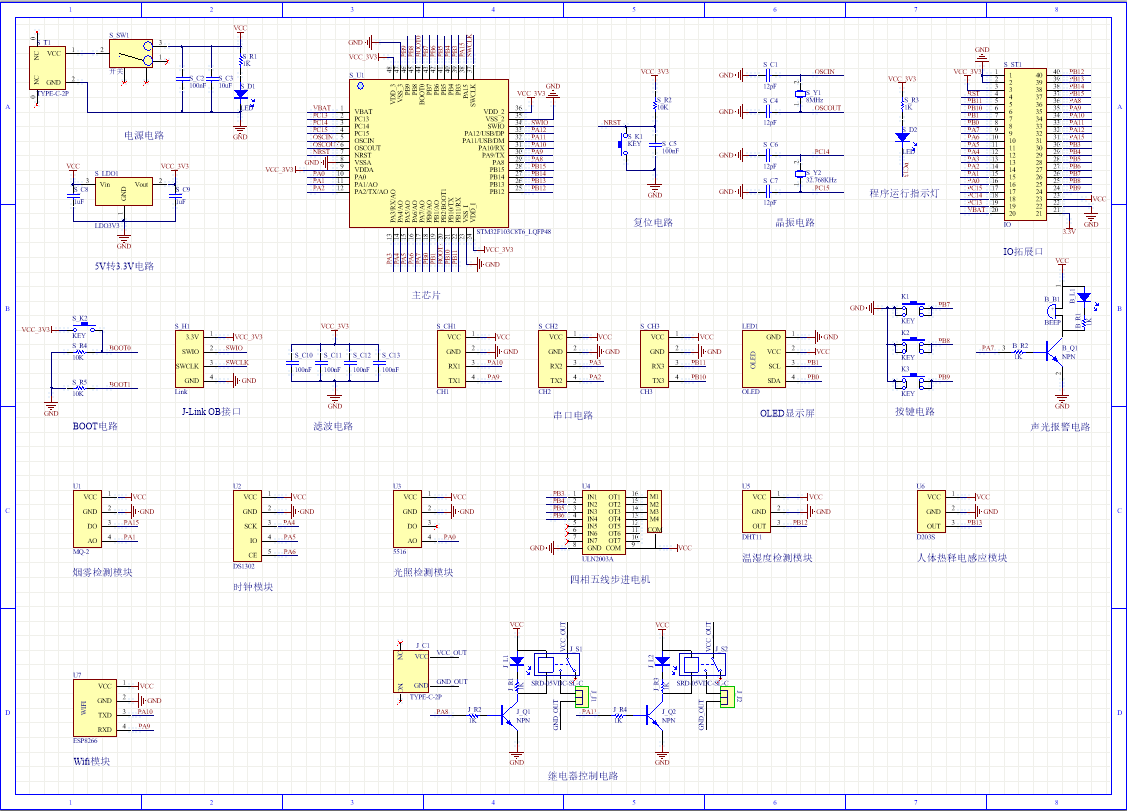Click the '四相五线步进电机' label

[610, 579]
